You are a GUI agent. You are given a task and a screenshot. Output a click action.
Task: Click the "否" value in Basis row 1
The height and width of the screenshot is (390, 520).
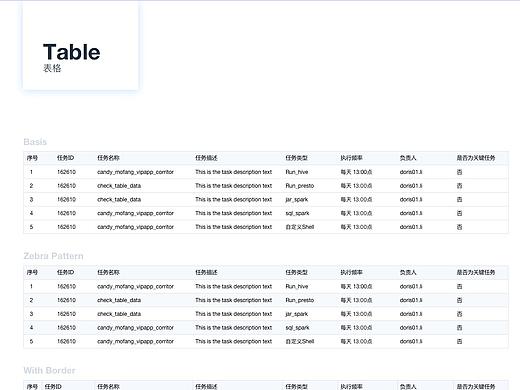point(459,172)
